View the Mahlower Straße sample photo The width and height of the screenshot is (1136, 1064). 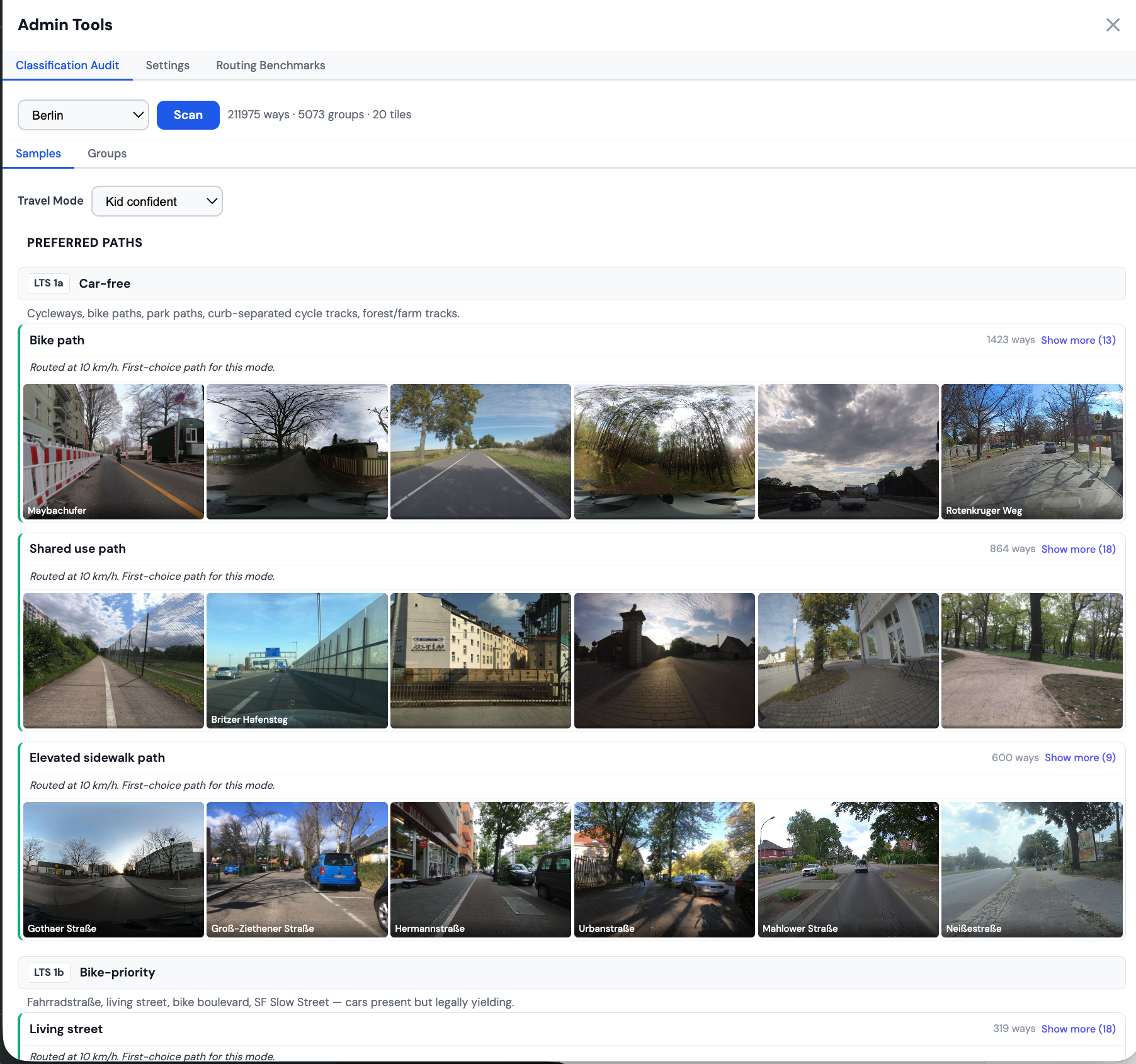click(x=848, y=869)
